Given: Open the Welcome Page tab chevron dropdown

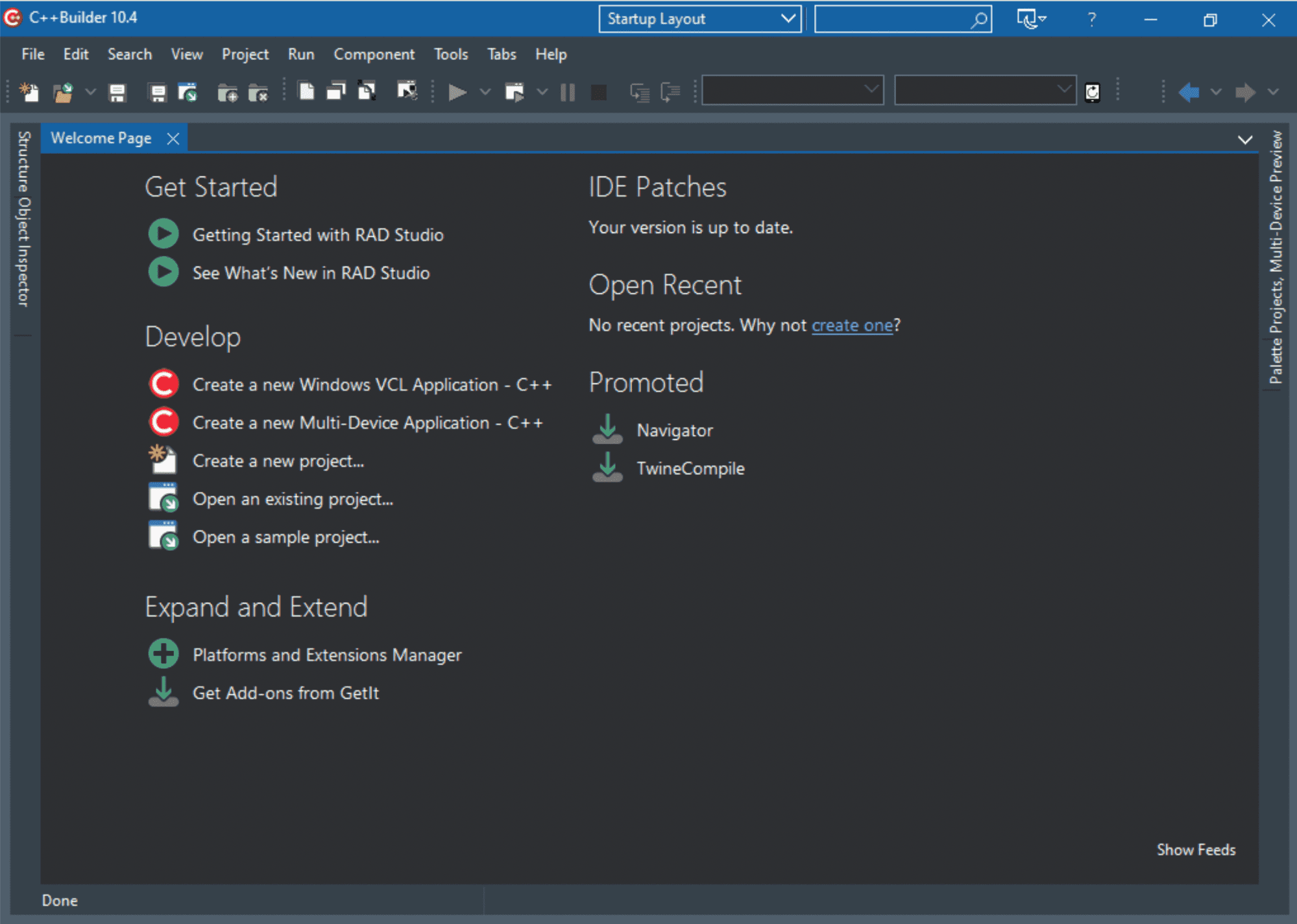Looking at the screenshot, I should [x=1245, y=139].
